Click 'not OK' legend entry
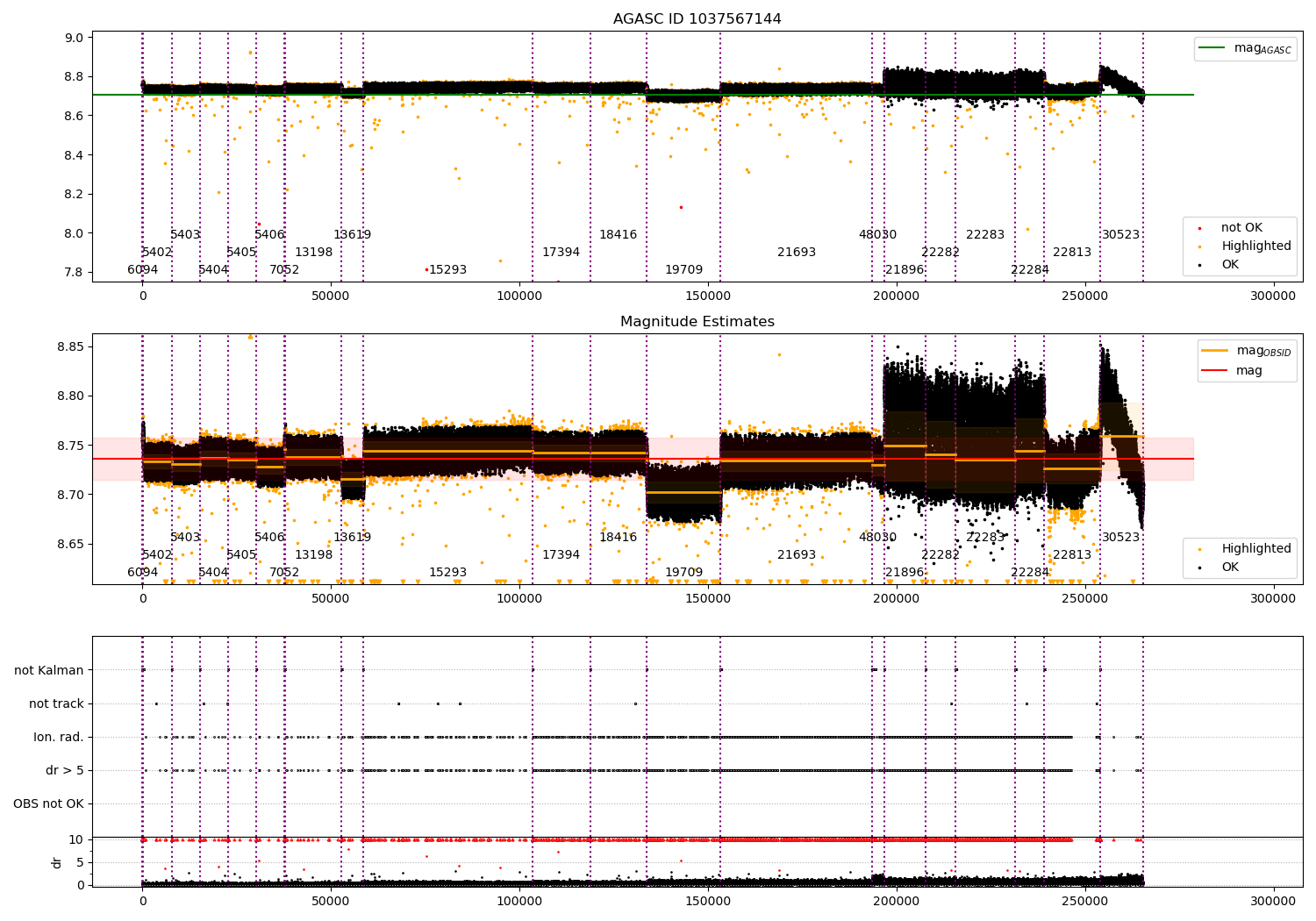The height and width of the screenshot is (921, 1316). click(x=1228, y=228)
